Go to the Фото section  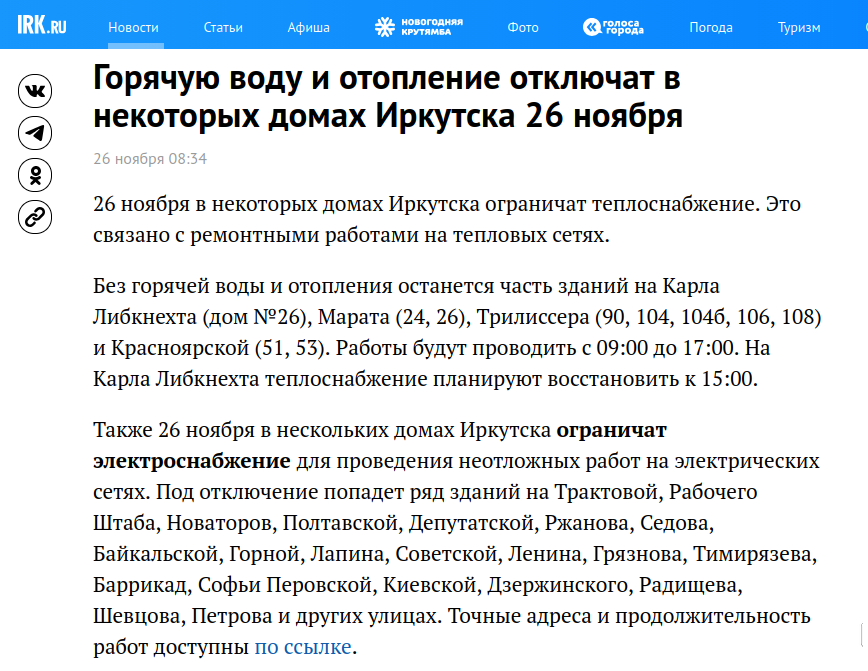tap(523, 27)
